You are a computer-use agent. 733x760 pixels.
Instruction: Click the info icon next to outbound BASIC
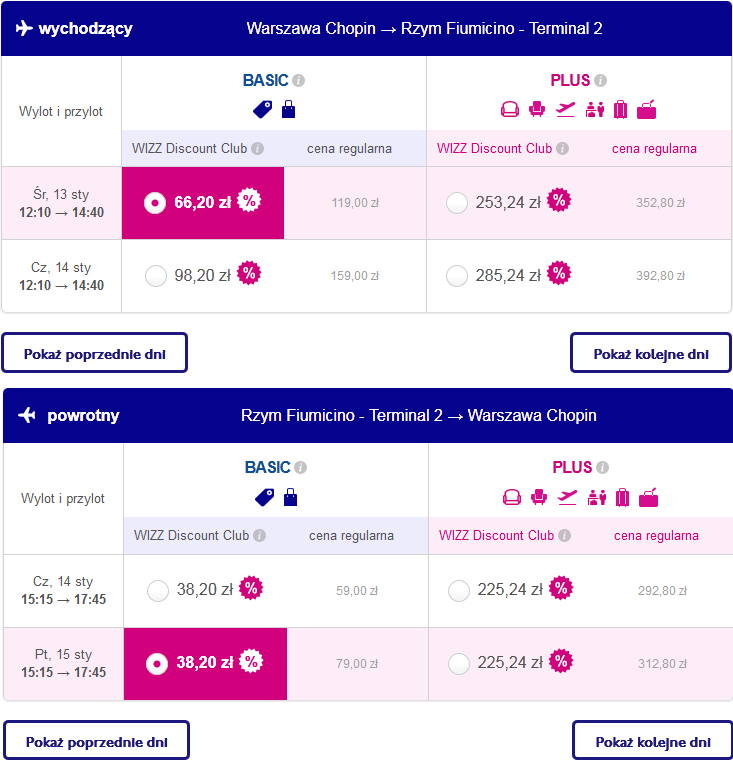[299, 80]
